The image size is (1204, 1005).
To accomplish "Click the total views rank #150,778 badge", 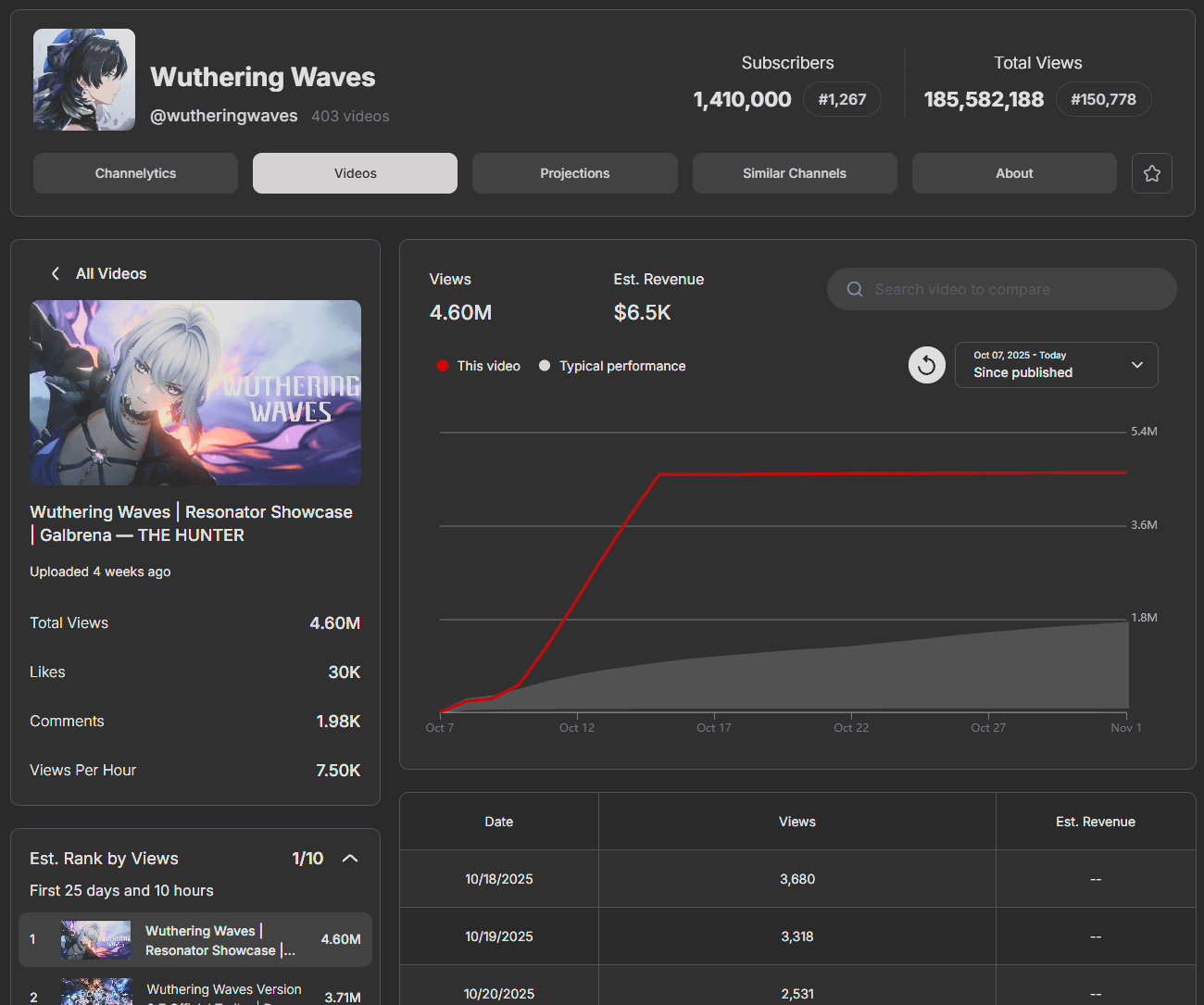I will 1103,99.
